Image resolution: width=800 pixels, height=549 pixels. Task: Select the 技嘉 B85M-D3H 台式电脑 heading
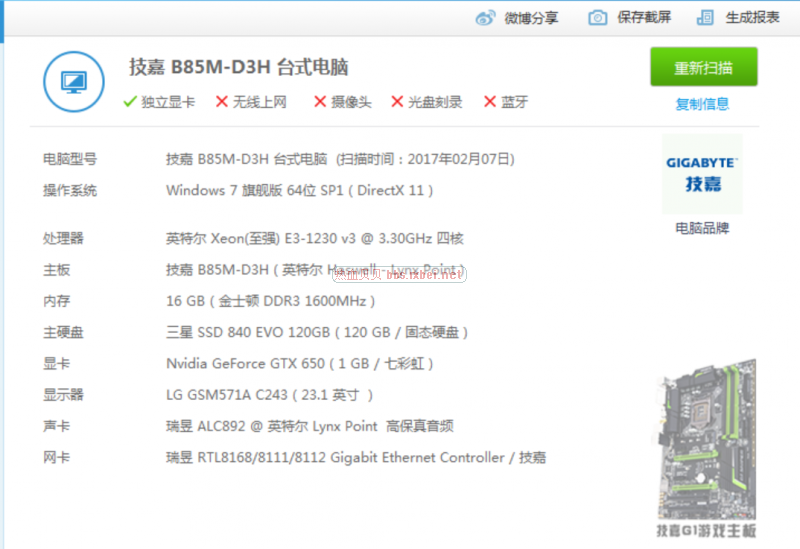click(x=238, y=68)
